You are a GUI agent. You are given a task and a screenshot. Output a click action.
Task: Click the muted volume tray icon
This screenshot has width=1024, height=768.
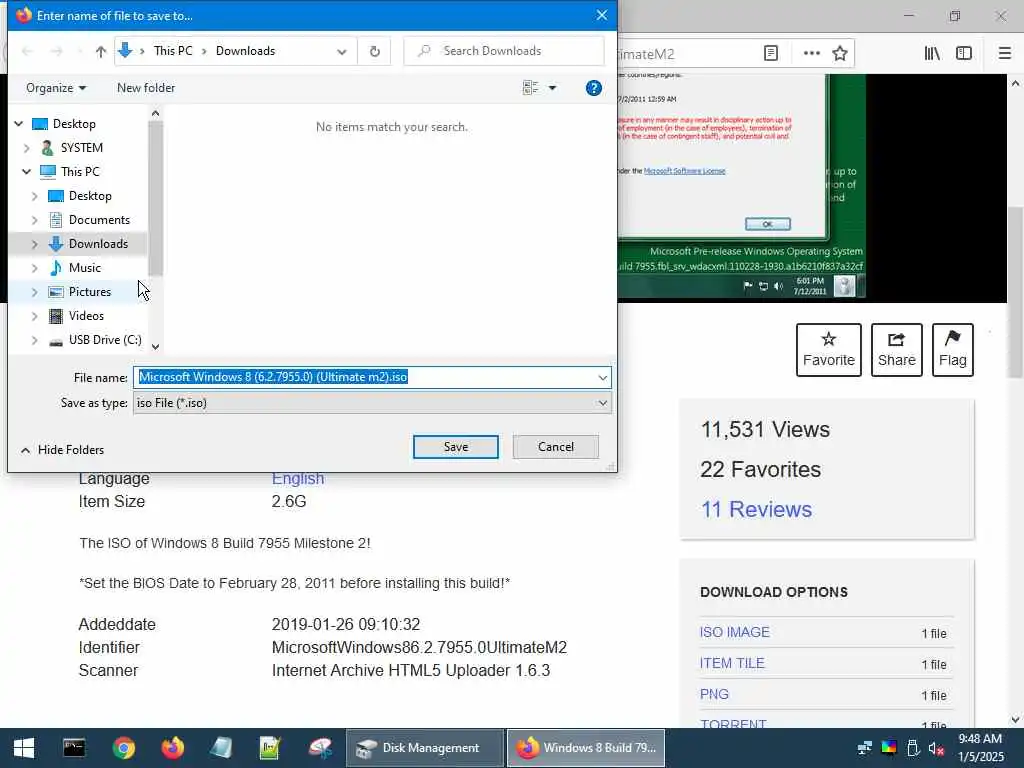[936, 748]
